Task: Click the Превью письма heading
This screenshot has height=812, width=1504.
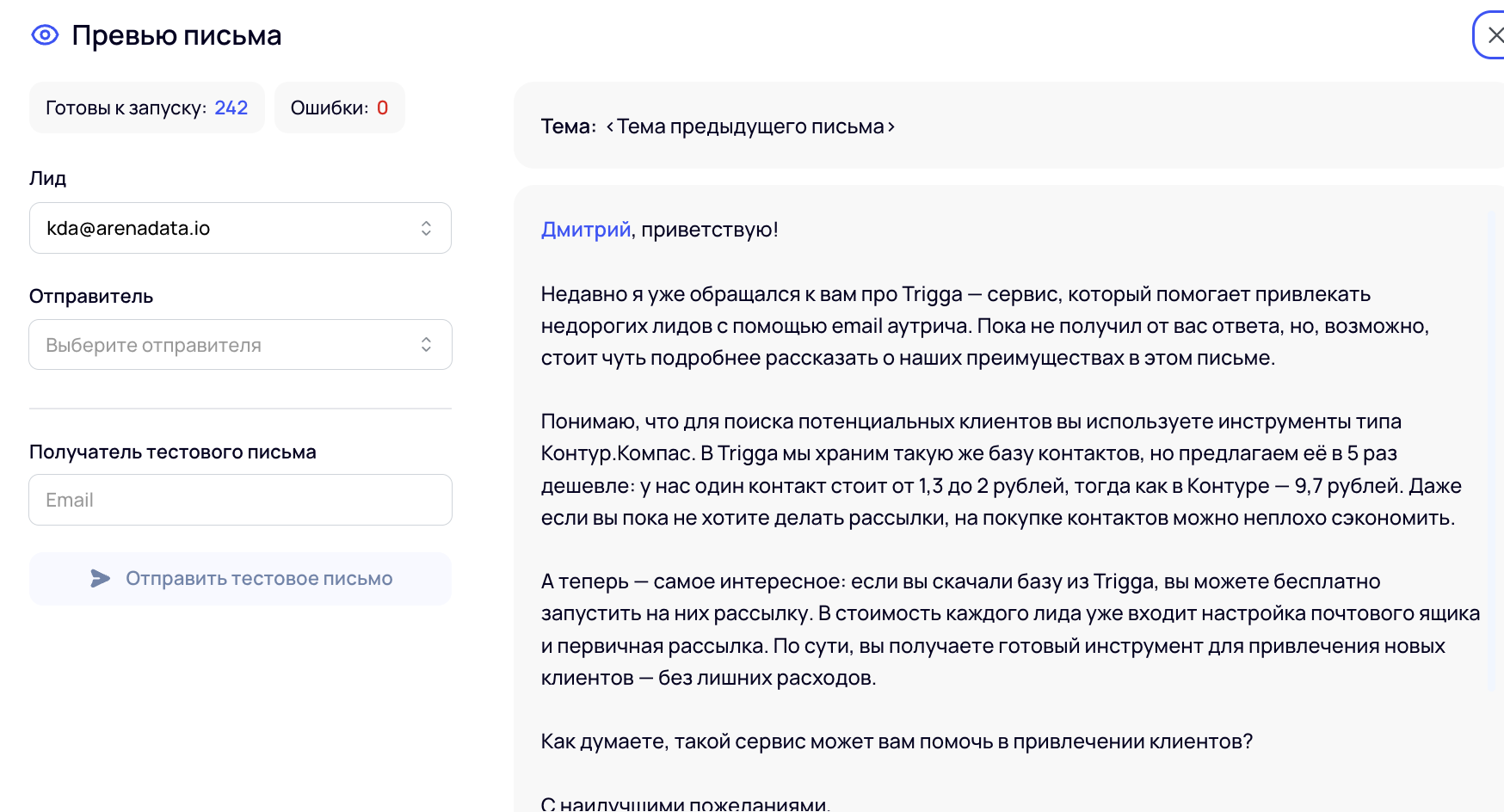Action: 176,35
